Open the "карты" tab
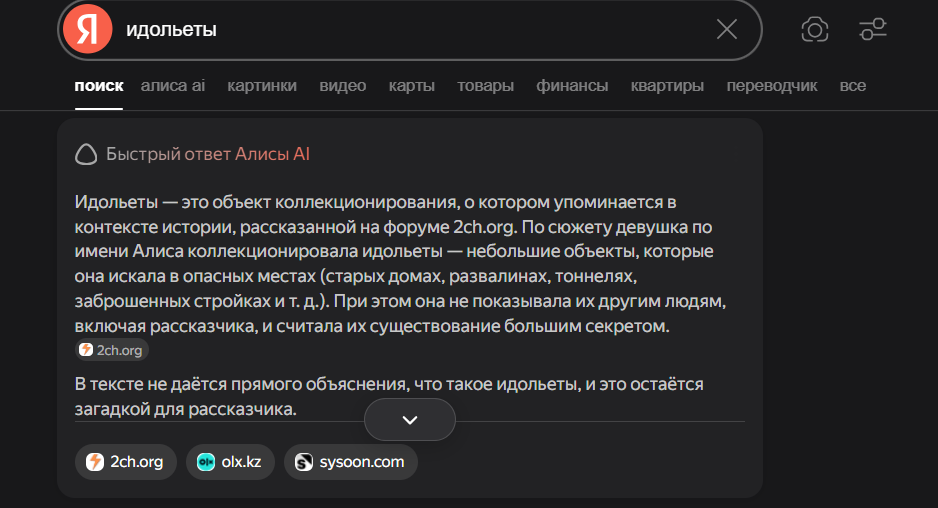Screen dimensions: 938x508 [x=412, y=86]
